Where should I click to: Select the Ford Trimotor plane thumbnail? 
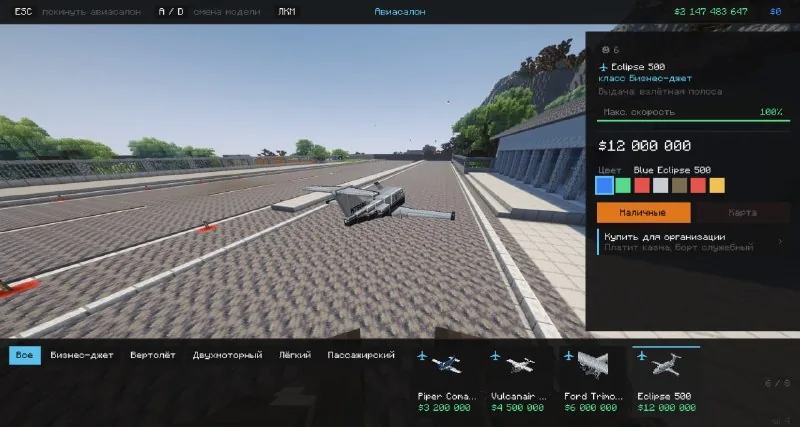click(x=592, y=364)
